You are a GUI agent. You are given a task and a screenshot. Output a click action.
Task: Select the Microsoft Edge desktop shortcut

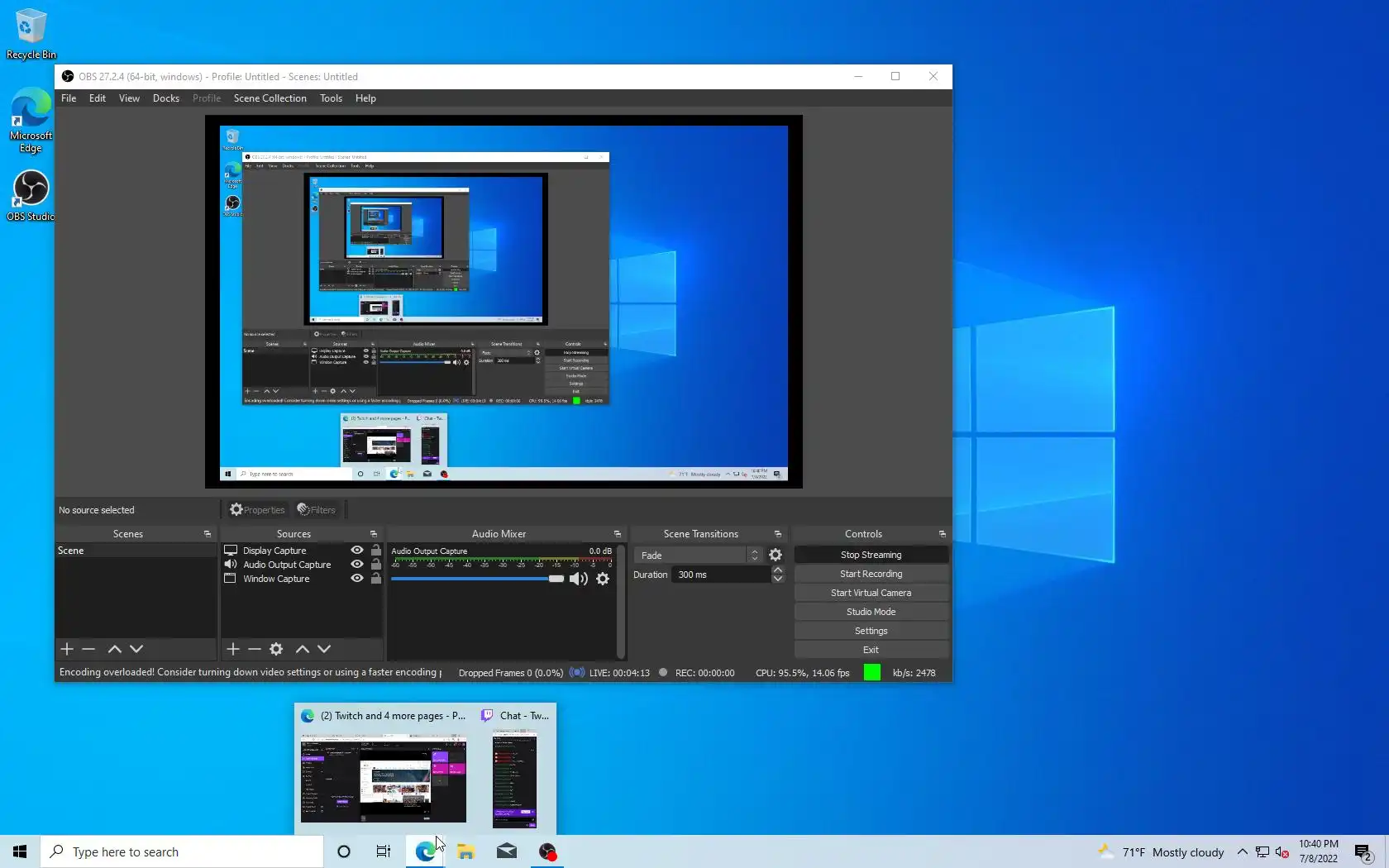(31, 121)
